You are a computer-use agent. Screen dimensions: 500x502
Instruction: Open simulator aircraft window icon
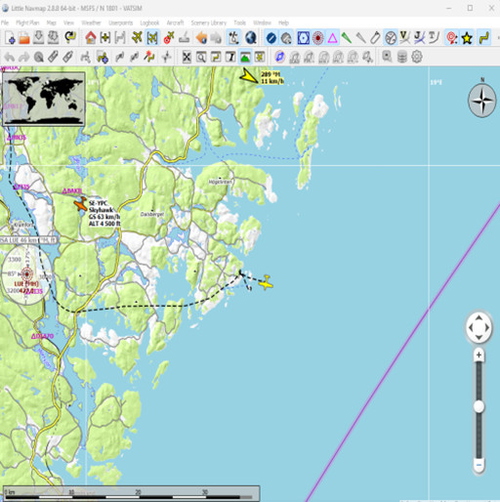pos(260,57)
